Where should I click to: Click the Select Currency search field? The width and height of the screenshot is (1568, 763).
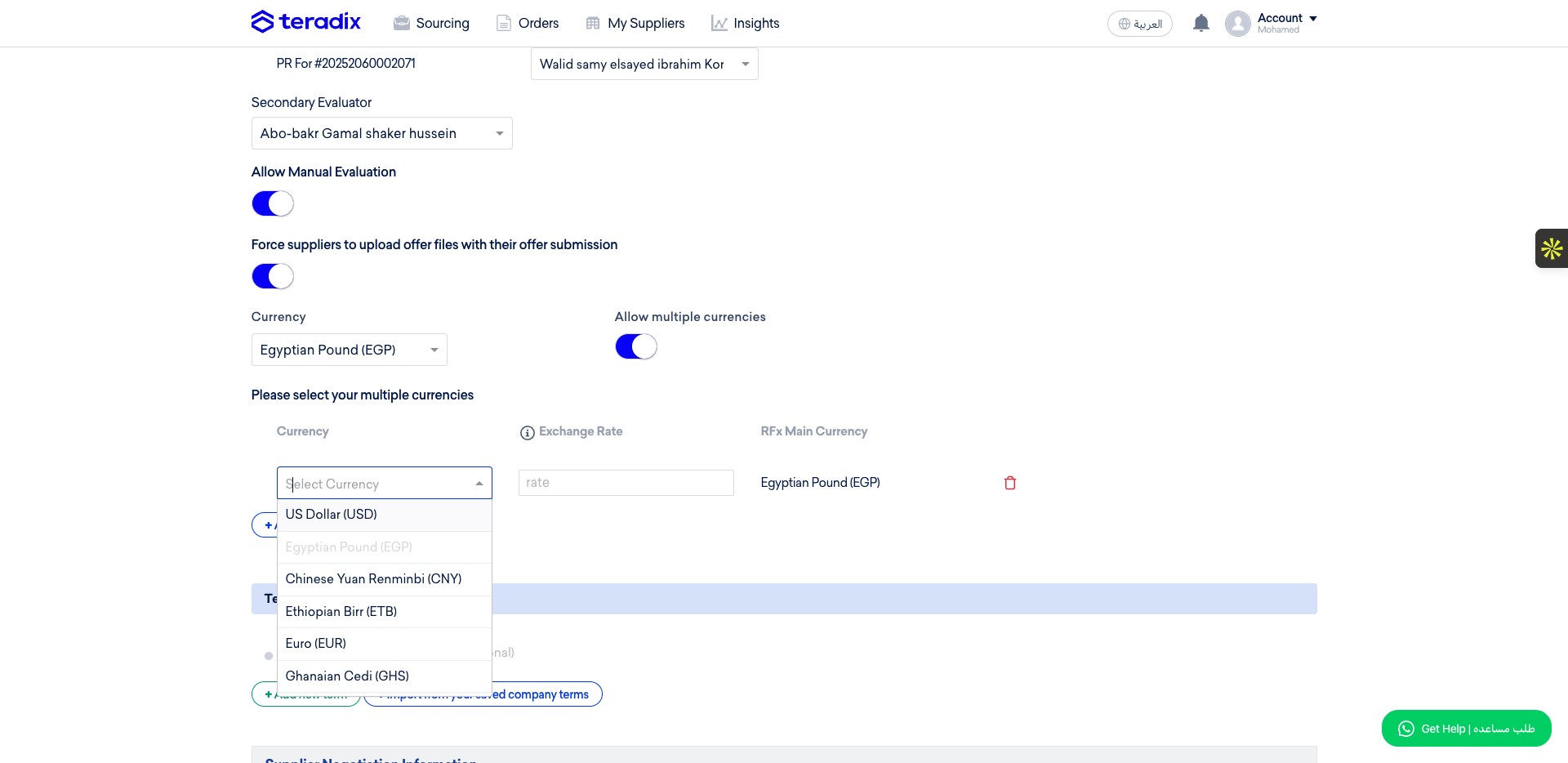click(384, 484)
